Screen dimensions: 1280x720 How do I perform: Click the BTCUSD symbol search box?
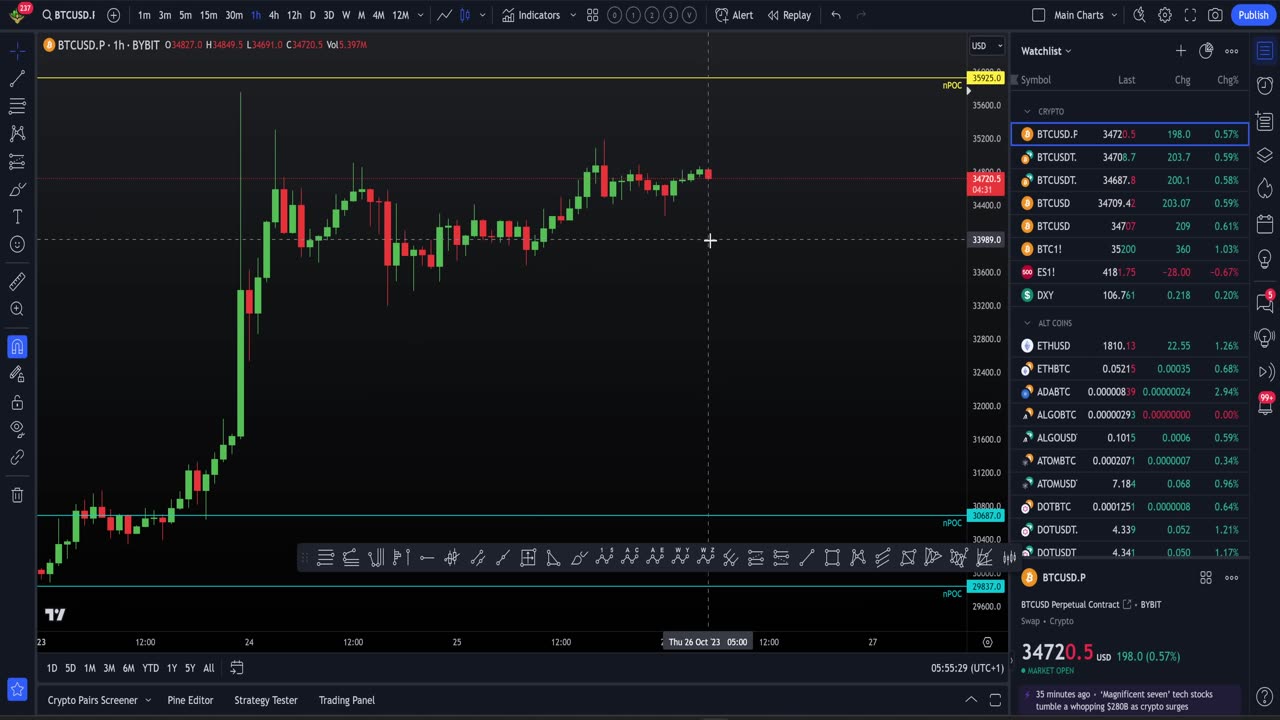point(67,15)
